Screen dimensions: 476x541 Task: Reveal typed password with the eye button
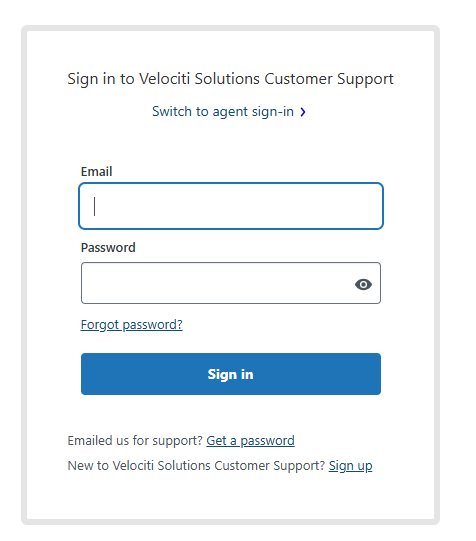(x=363, y=285)
